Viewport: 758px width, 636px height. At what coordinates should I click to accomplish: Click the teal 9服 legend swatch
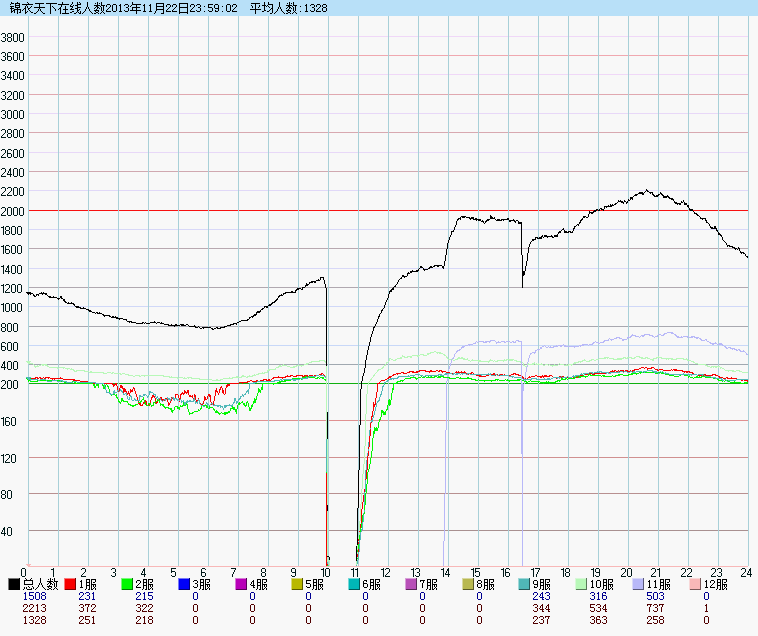pos(525,584)
